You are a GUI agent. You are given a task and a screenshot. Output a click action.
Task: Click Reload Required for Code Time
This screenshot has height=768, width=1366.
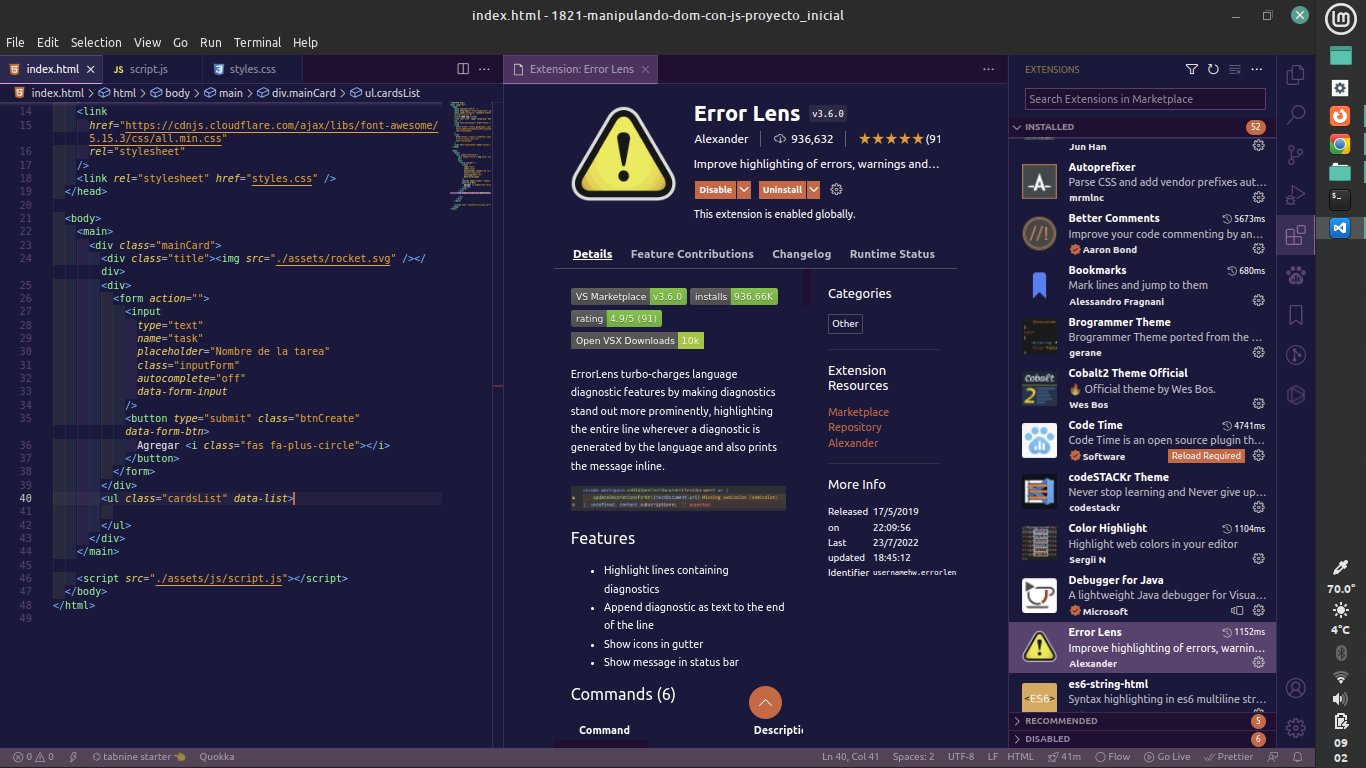click(x=1206, y=456)
